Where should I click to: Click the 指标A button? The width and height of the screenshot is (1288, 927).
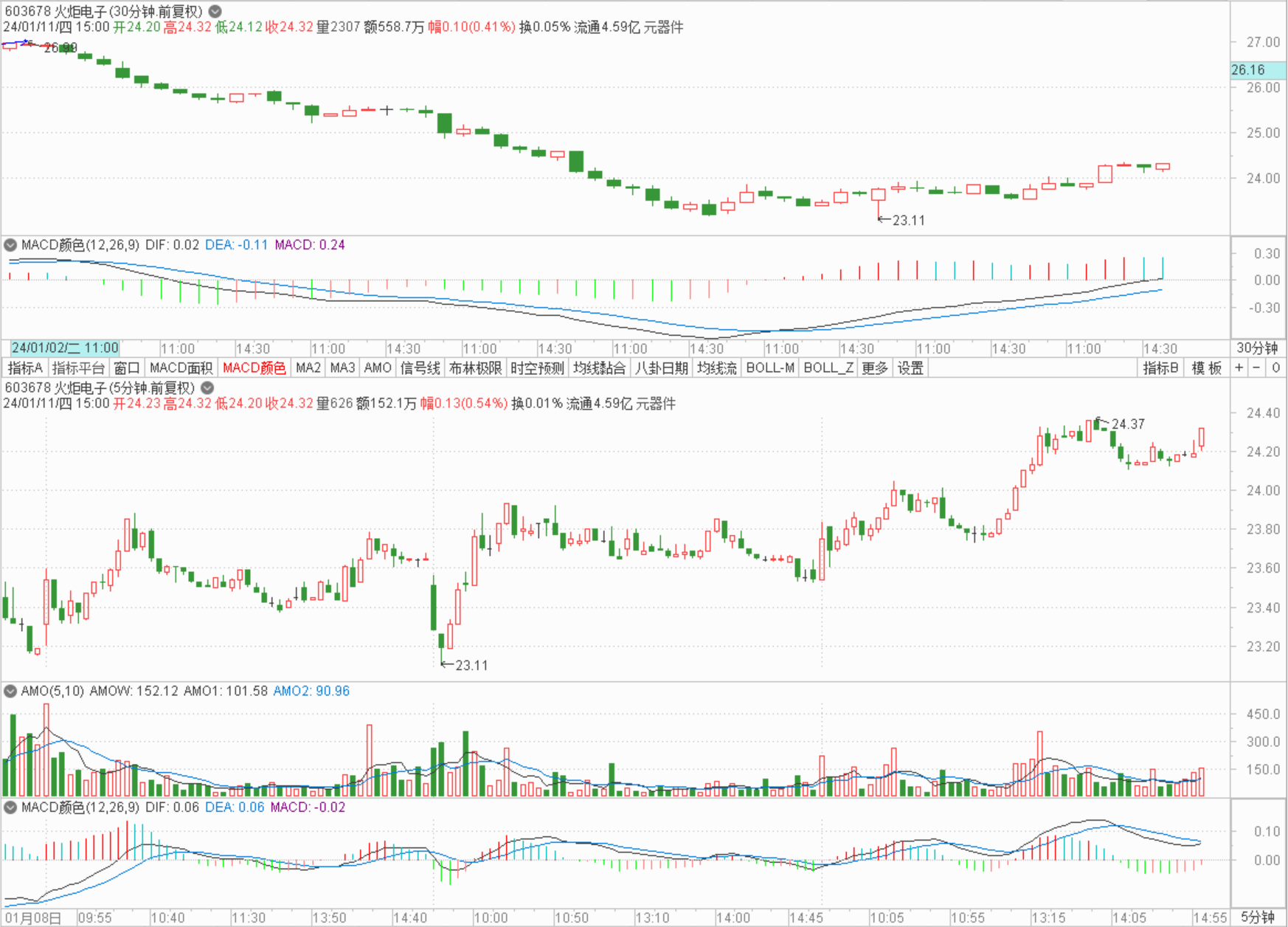(26, 368)
